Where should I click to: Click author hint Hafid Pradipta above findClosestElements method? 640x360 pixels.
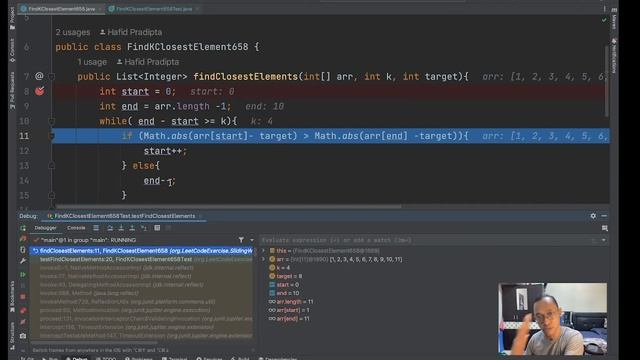coord(148,62)
